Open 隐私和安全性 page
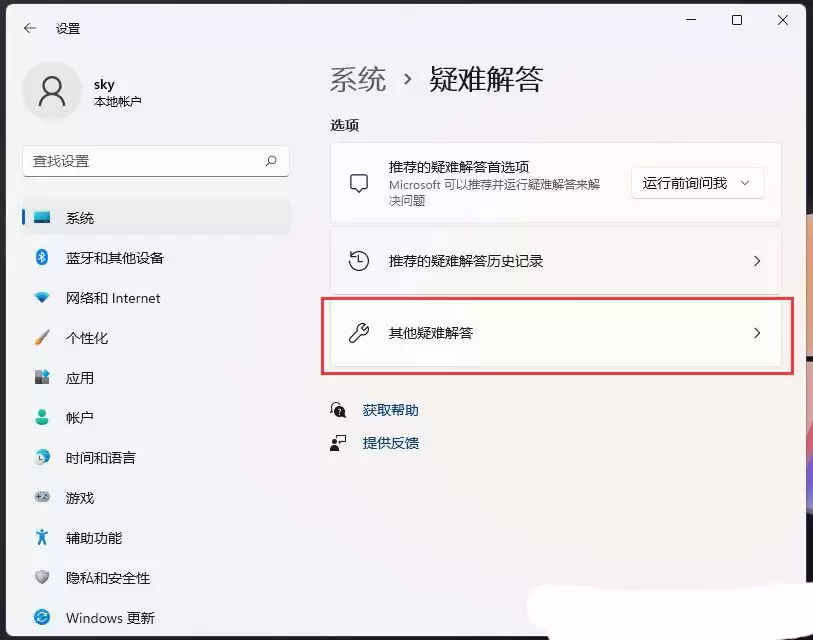813x640 pixels. (156, 577)
